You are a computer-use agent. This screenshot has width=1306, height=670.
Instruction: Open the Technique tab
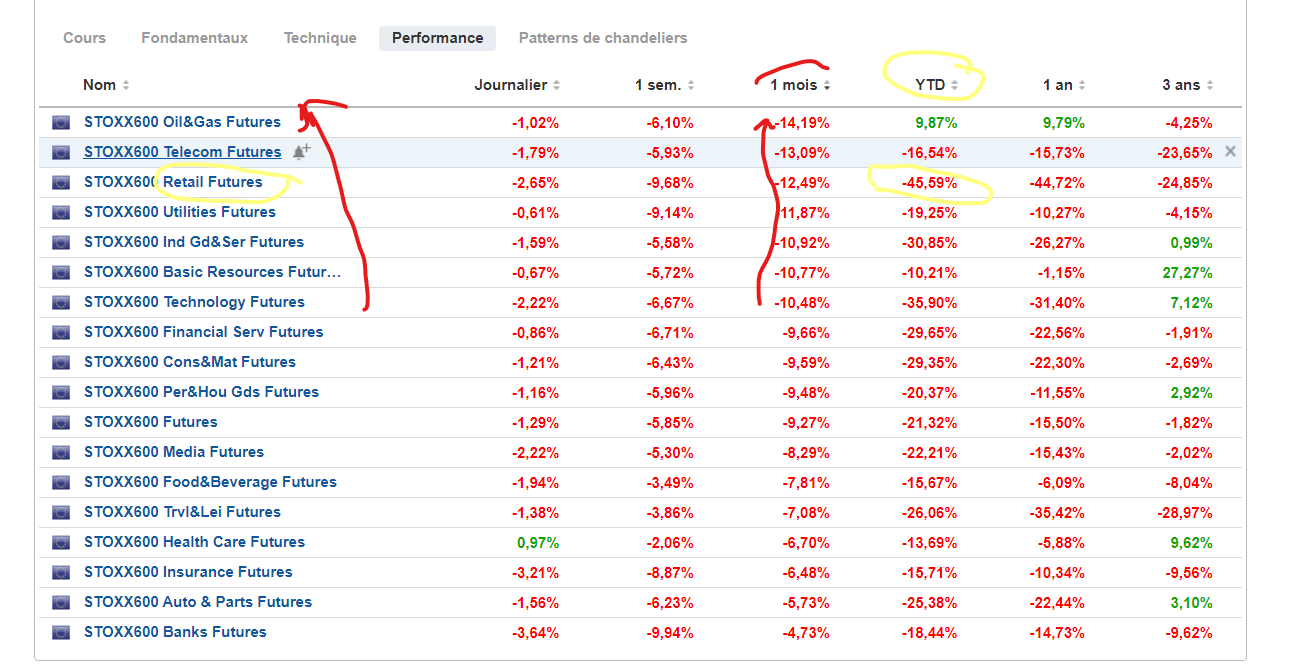(x=320, y=38)
